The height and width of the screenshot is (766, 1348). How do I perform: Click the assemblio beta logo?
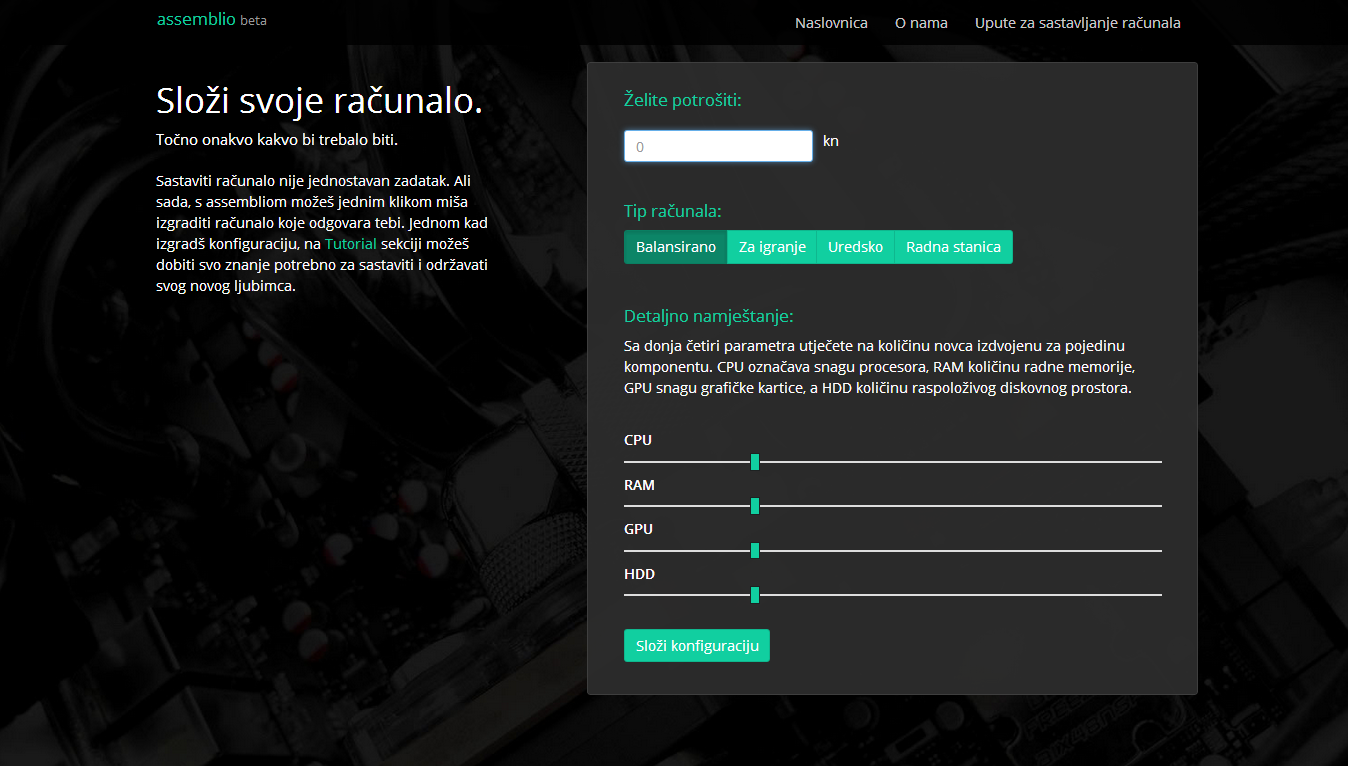tap(211, 20)
